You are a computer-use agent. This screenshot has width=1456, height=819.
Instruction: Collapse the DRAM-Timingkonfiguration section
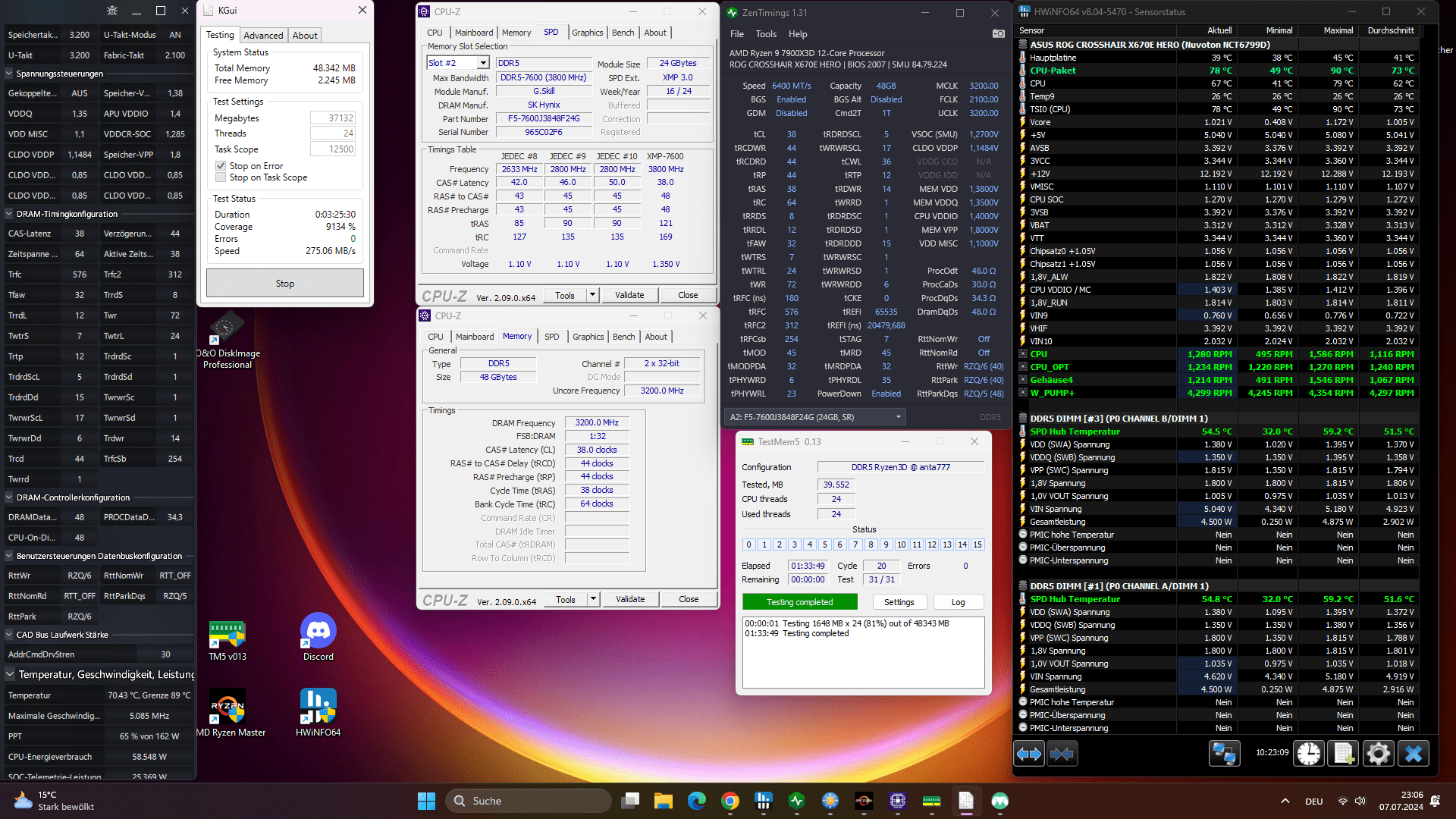10,214
